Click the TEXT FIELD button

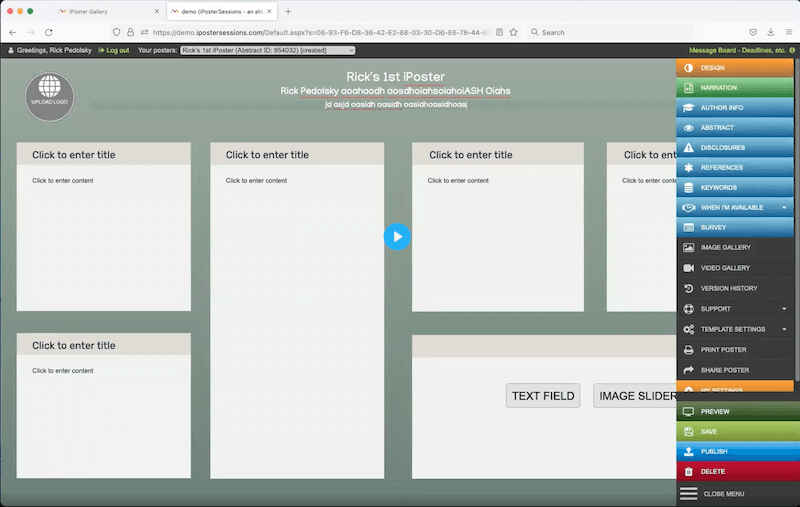(x=543, y=396)
